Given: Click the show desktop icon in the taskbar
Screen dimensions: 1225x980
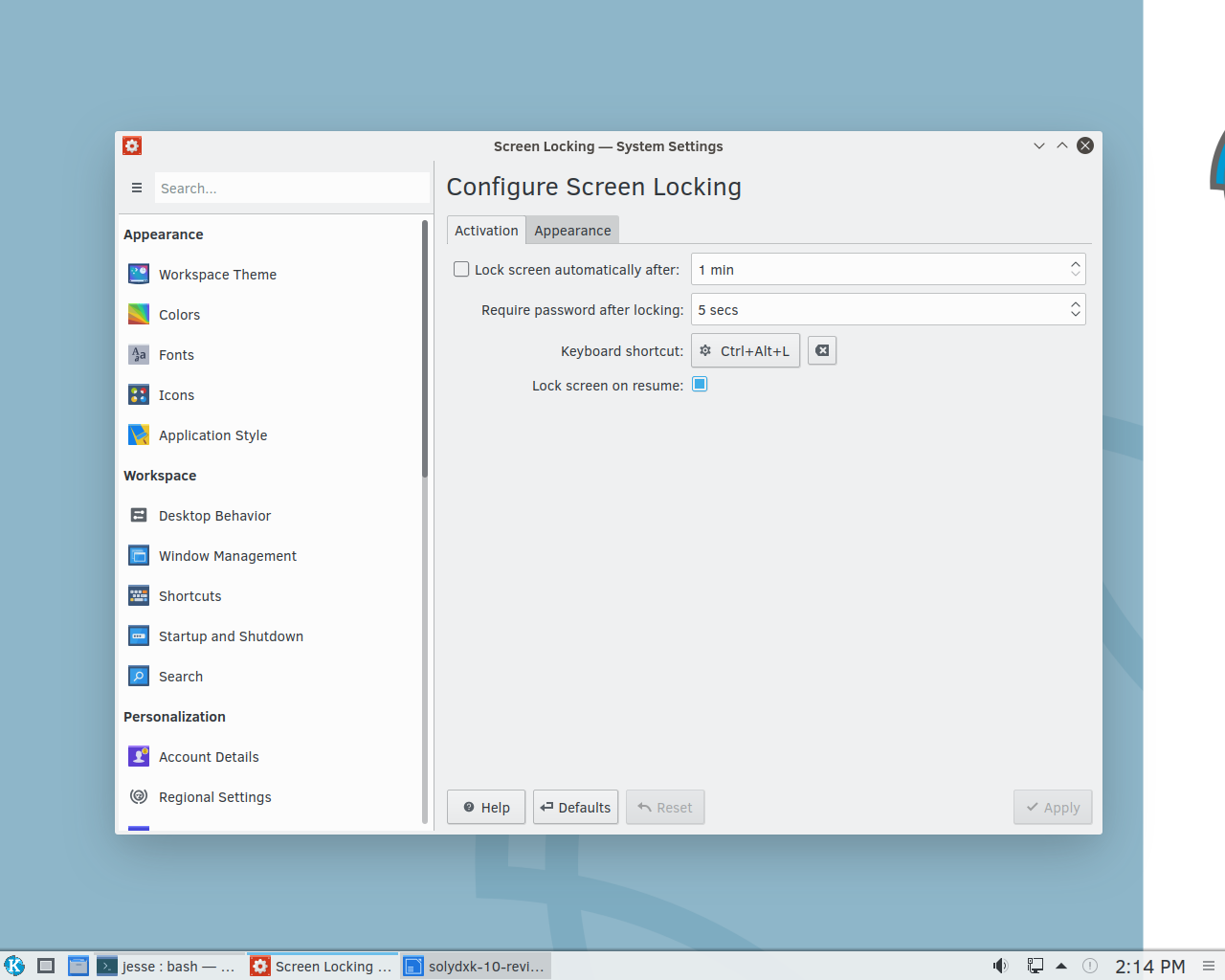Looking at the screenshot, I should [46, 966].
